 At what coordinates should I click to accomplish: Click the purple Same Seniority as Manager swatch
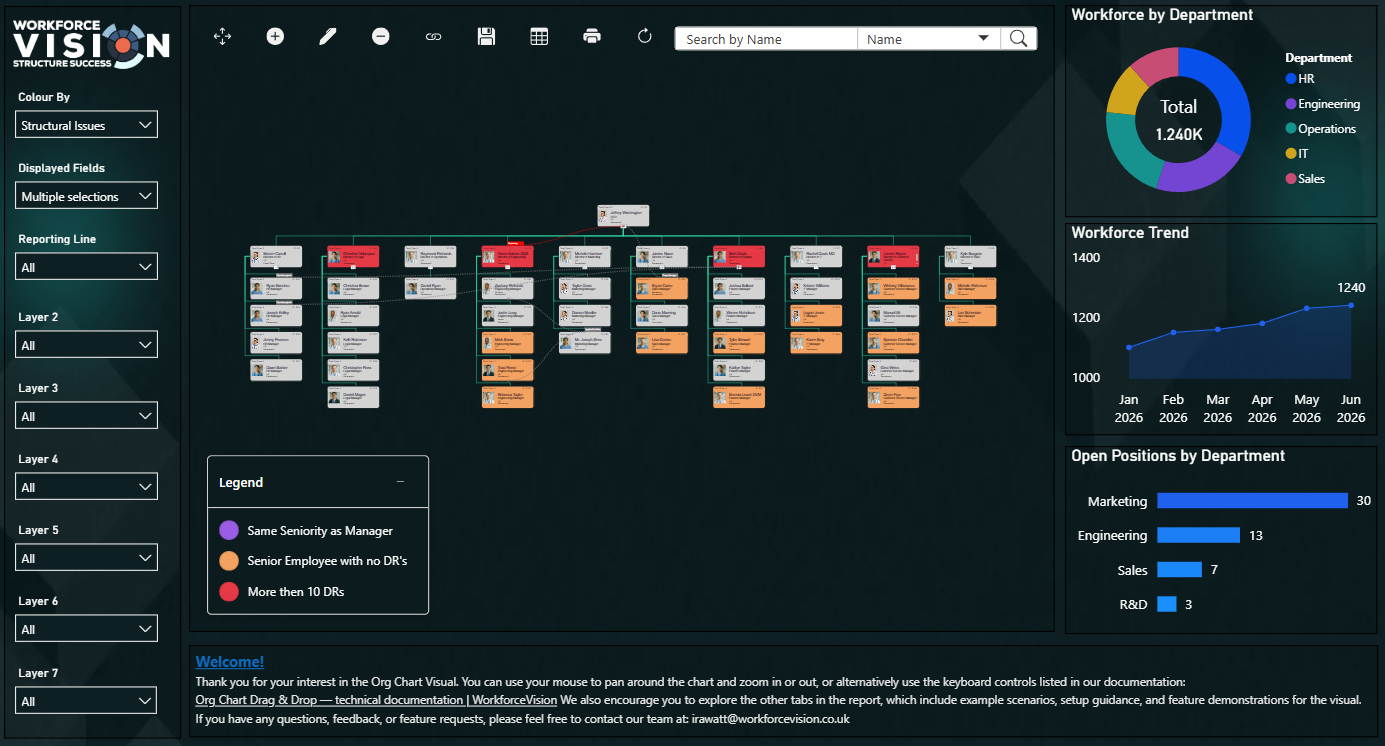click(229, 530)
